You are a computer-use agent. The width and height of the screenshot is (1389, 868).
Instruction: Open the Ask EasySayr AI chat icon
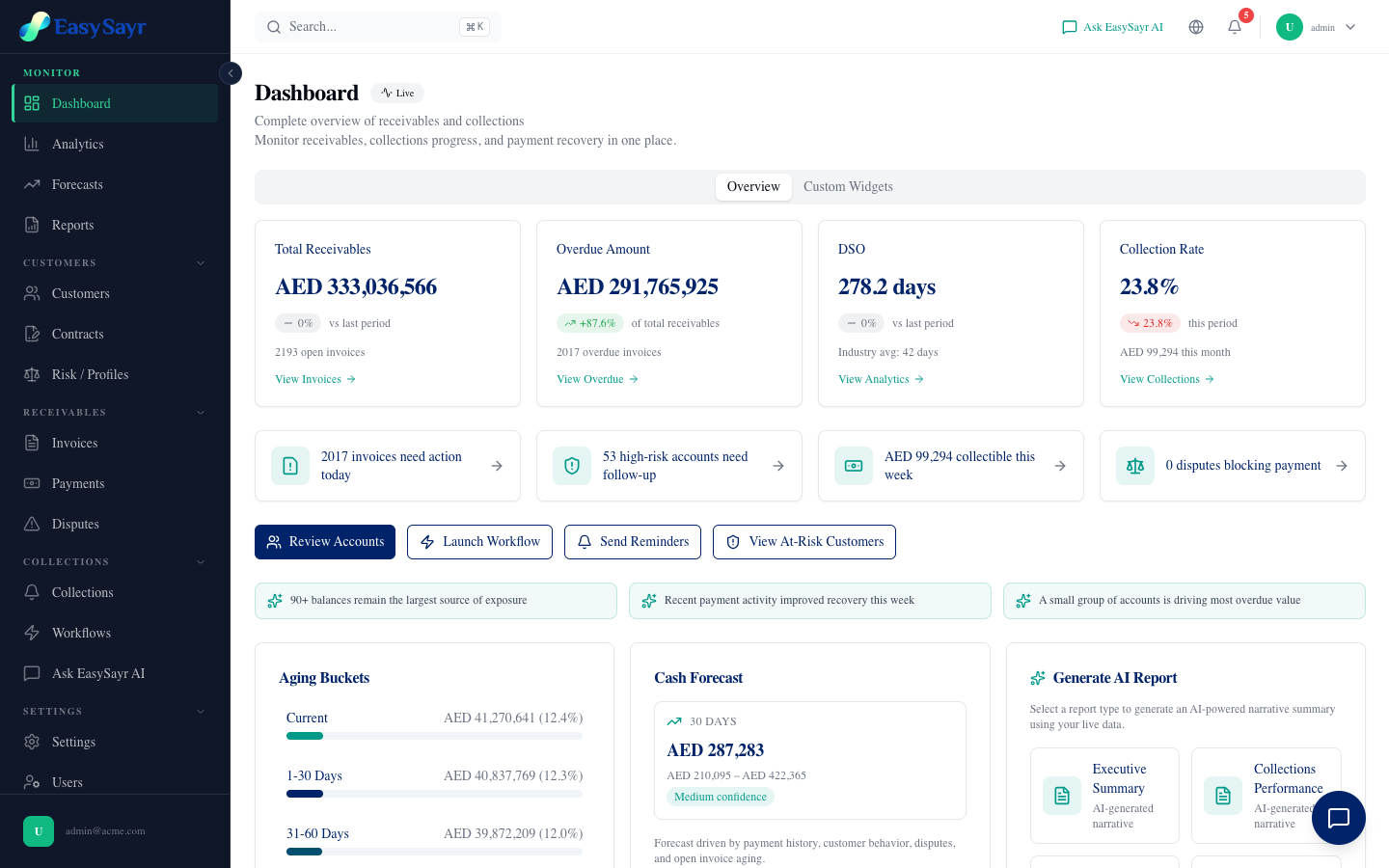point(1070,27)
